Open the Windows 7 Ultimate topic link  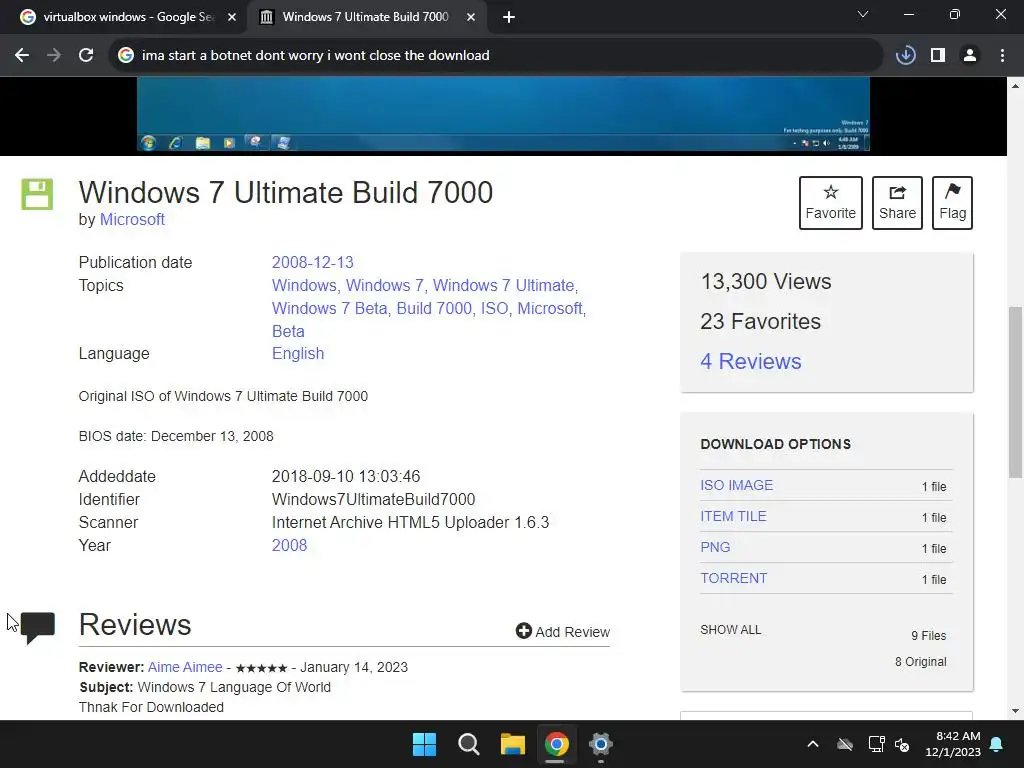[504, 285]
